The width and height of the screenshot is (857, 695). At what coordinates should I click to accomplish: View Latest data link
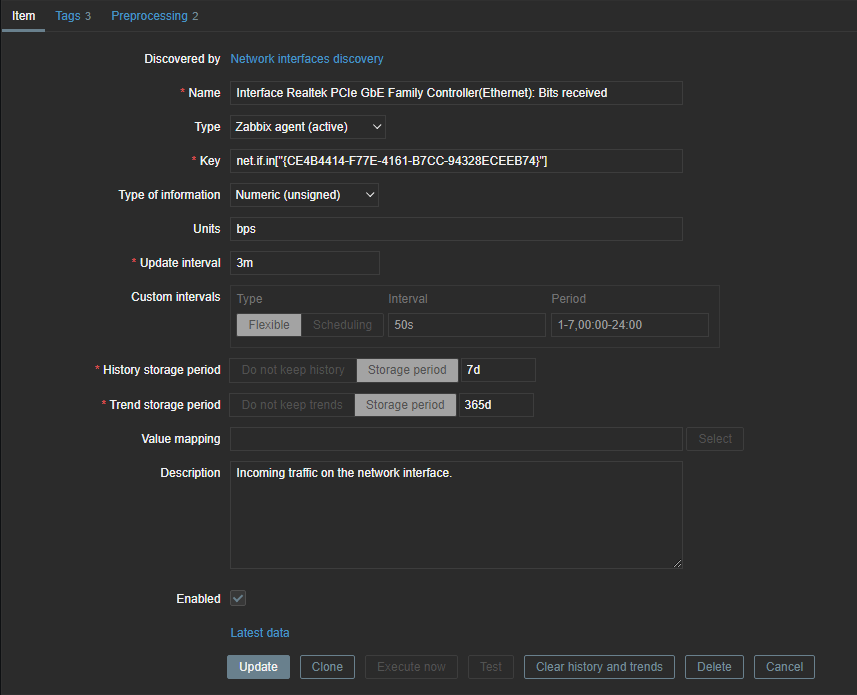260,633
